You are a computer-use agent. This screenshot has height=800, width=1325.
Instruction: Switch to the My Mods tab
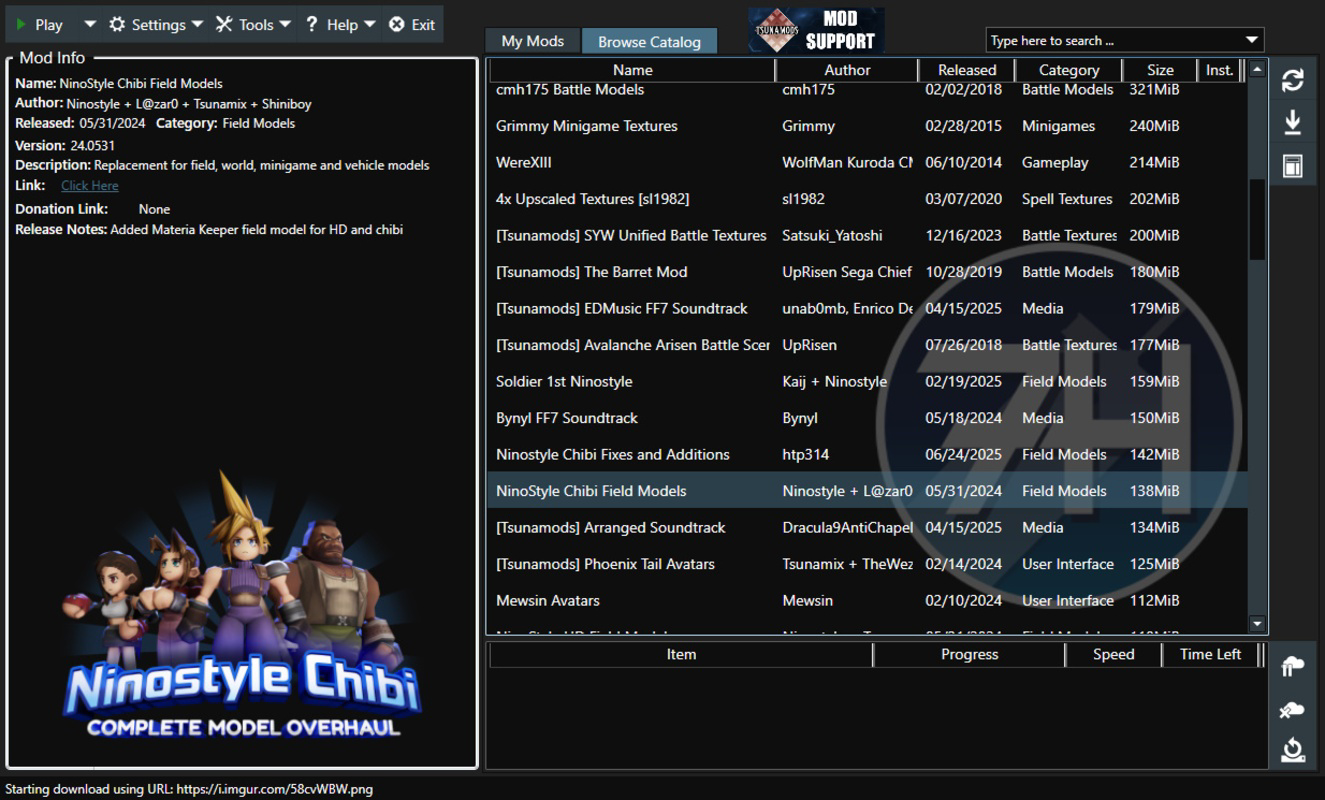533,41
